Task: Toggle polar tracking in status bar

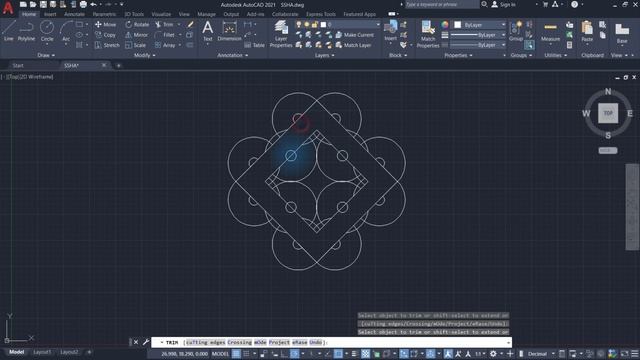Action: point(295,354)
